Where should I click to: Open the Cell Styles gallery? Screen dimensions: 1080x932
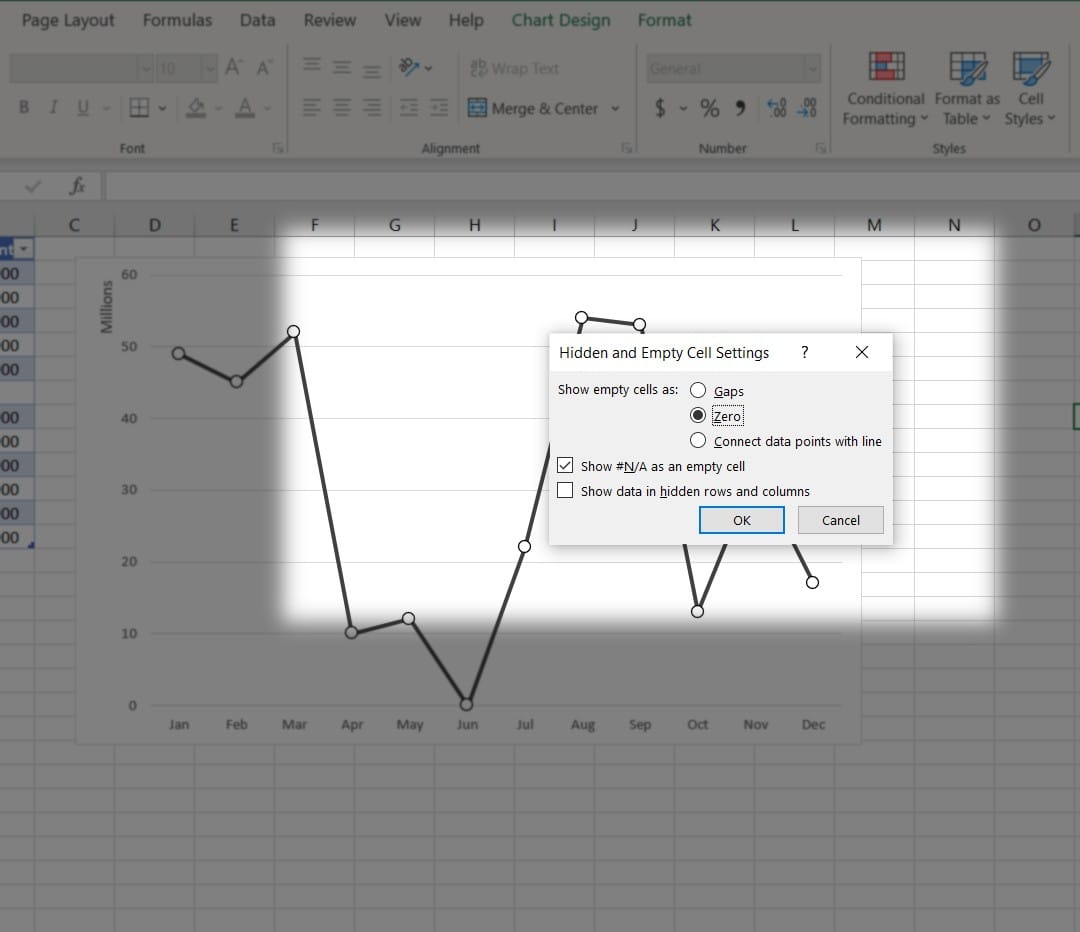tap(1030, 67)
